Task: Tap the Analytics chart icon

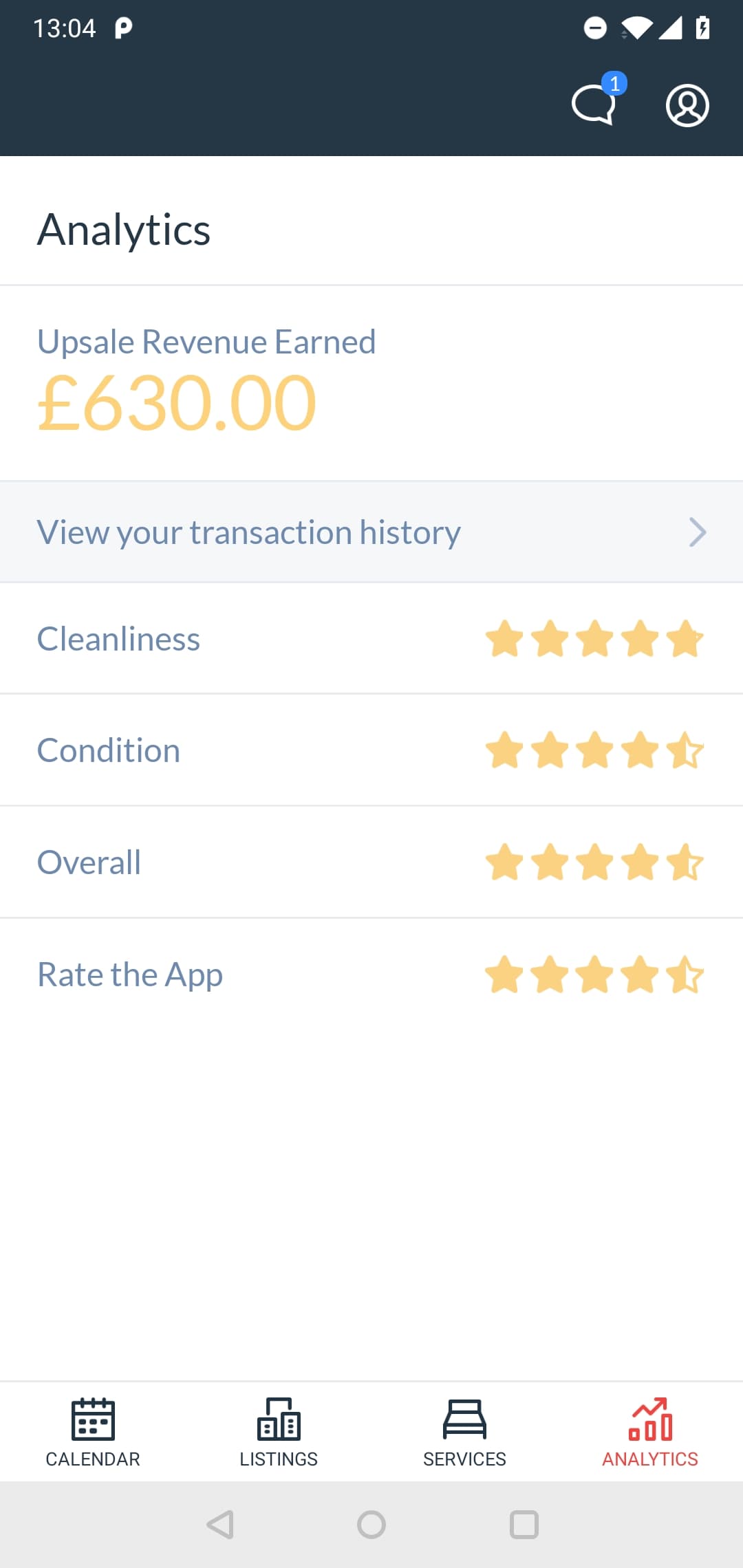Action: [x=650, y=1418]
